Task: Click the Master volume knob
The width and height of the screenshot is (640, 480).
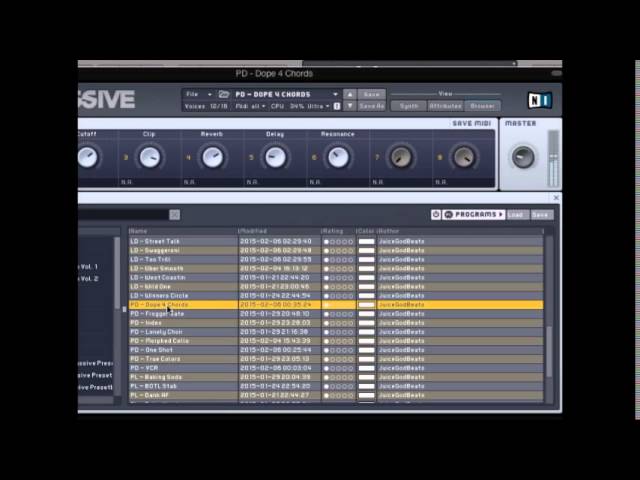Action: tap(523, 157)
